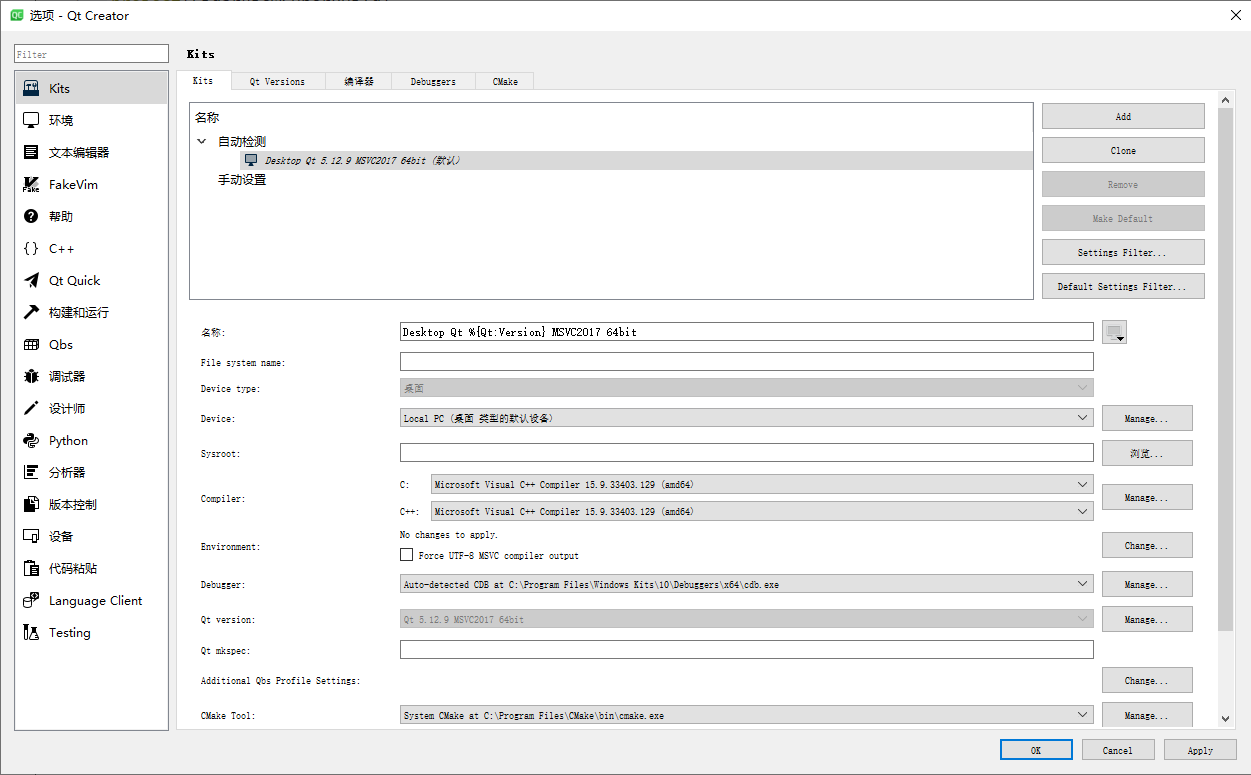Click Change... next to Environment
Viewport: 1251px width, 775px height.
(x=1147, y=545)
